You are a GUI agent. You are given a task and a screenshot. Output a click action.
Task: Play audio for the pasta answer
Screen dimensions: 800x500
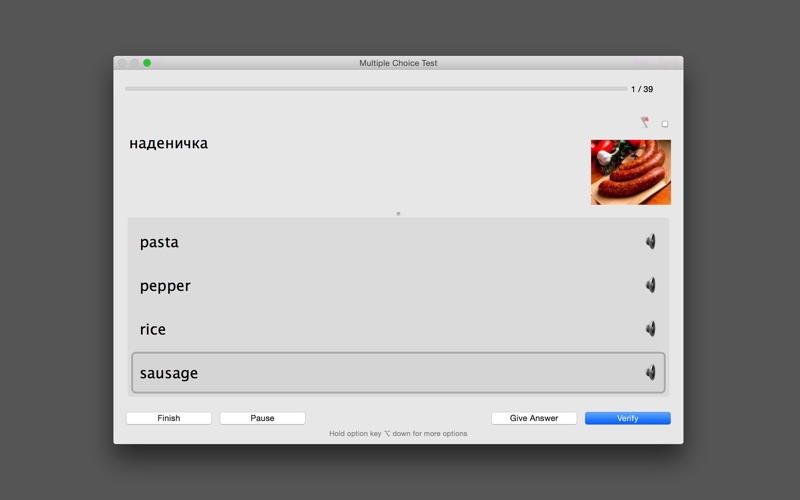coord(651,241)
